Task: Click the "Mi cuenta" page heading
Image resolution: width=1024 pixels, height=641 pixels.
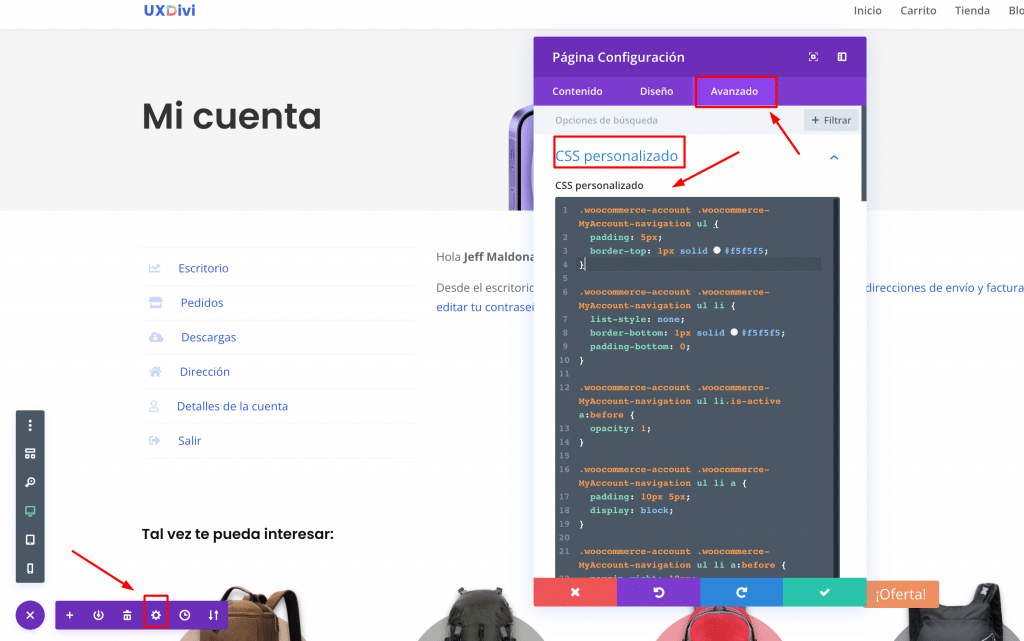Action: click(232, 116)
